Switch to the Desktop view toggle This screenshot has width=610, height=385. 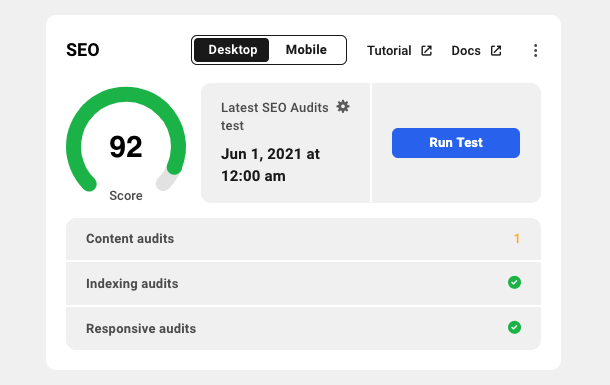coord(231,50)
